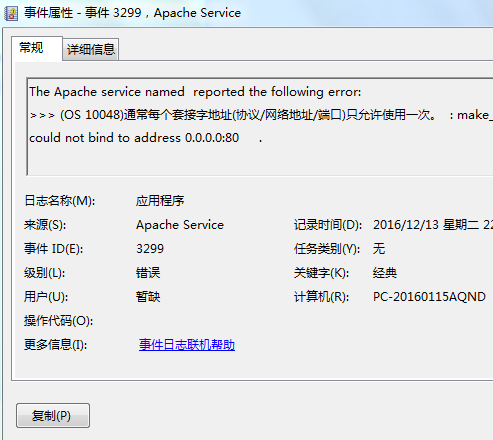Screen dimensions: 493x440
Task: Click inside the event description text box
Action: click(260, 127)
